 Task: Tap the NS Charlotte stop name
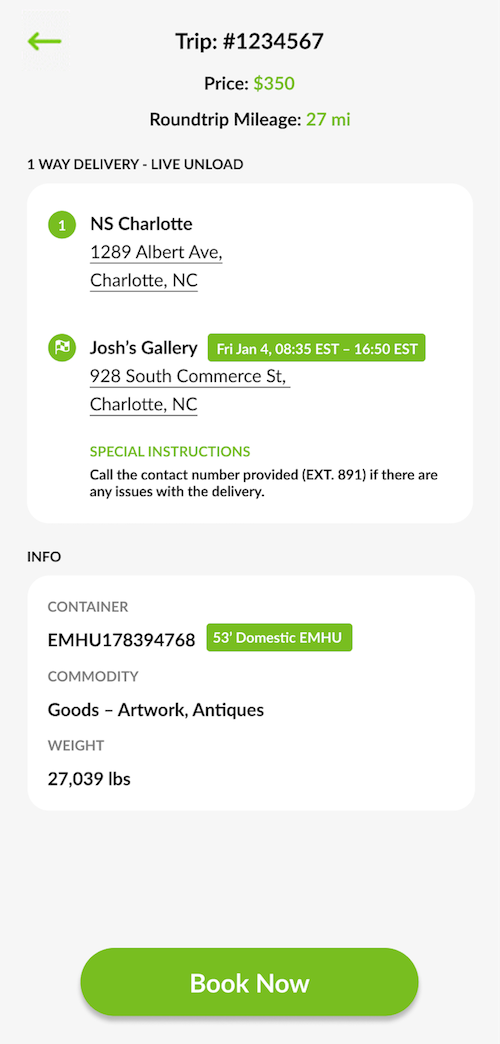click(141, 224)
